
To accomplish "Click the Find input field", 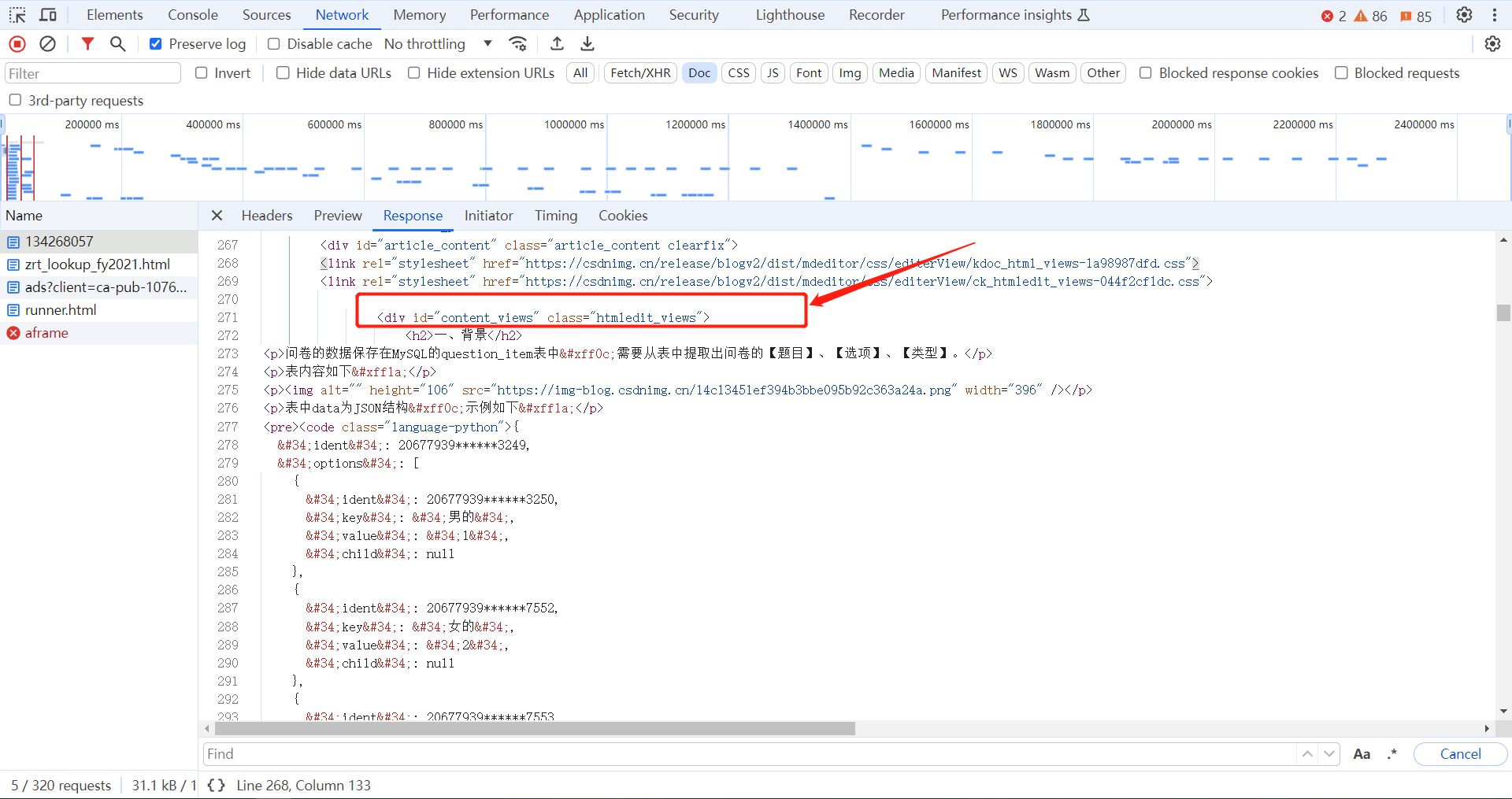I will pos(749,754).
